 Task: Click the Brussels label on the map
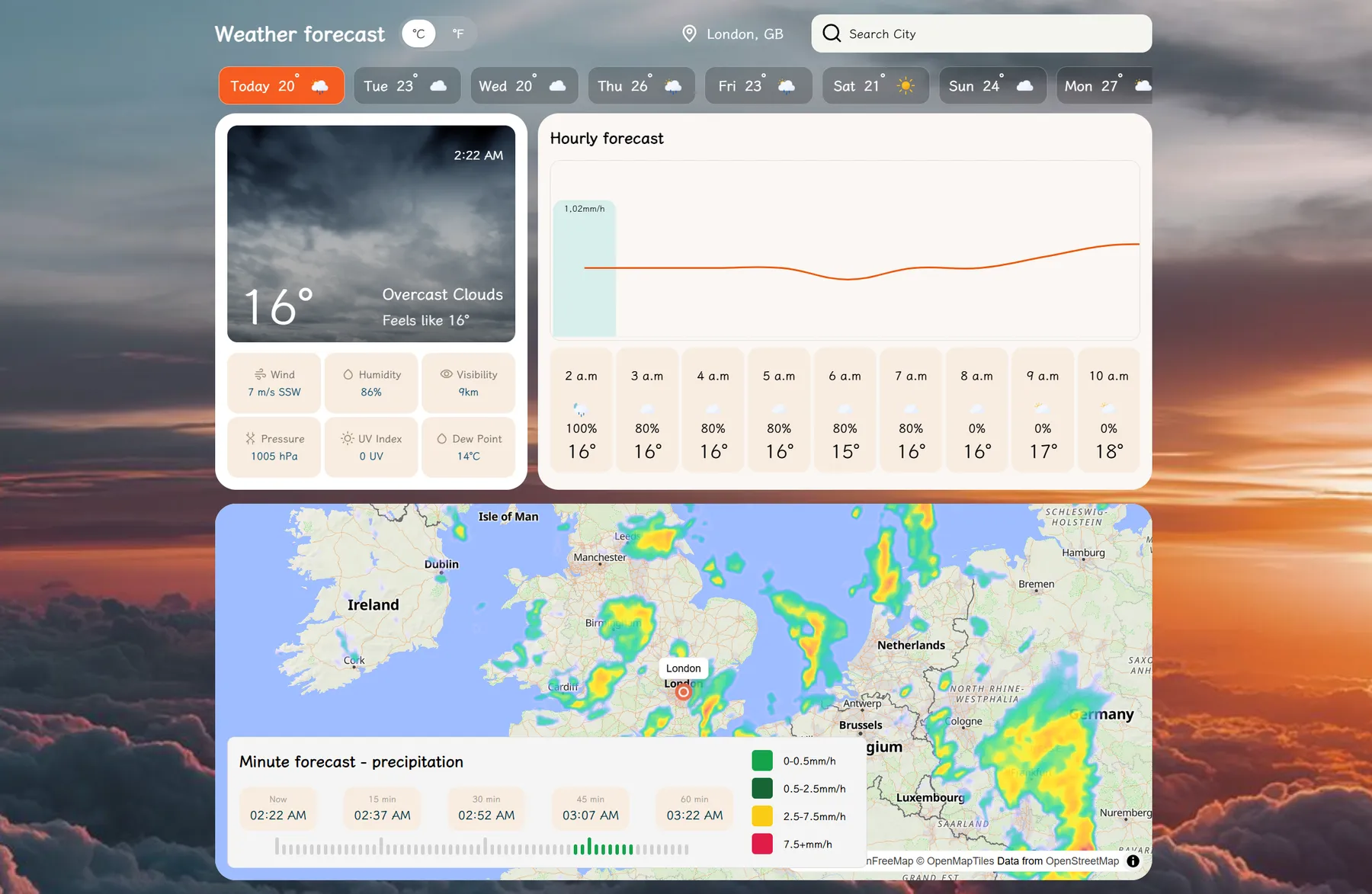[861, 725]
